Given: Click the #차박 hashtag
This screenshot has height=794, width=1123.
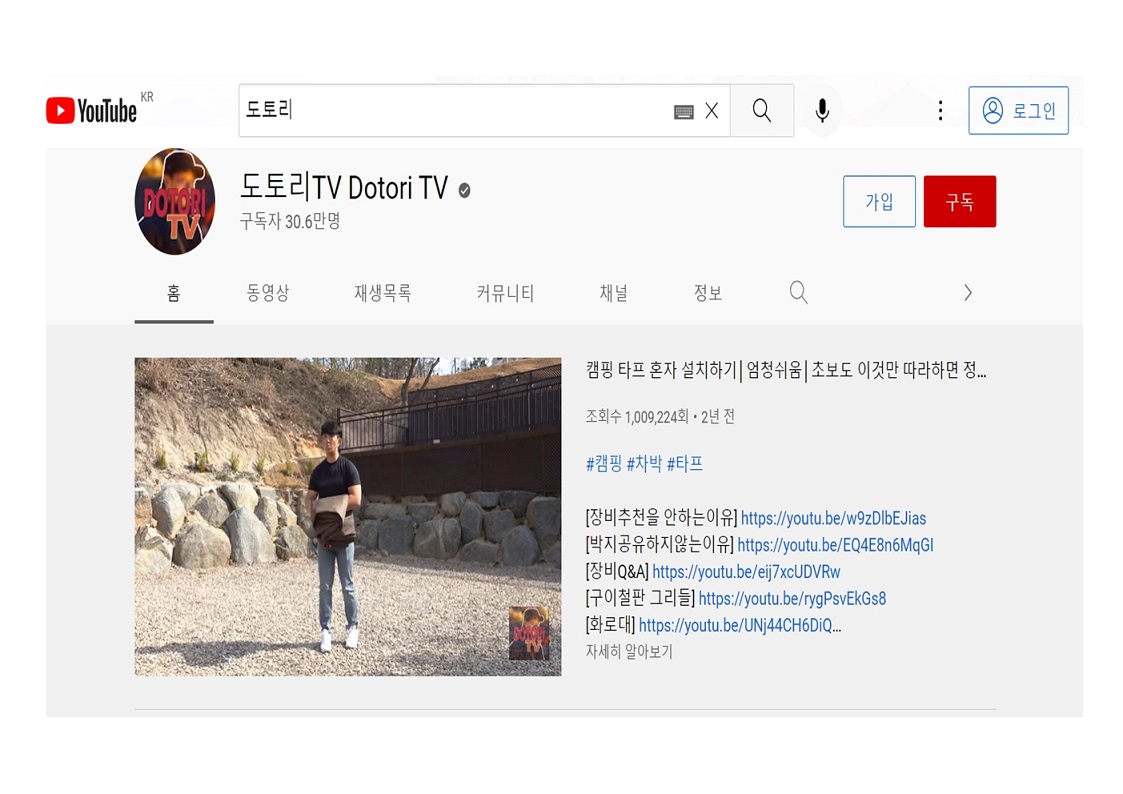Looking at the screenshot, I should coord(645,464).
